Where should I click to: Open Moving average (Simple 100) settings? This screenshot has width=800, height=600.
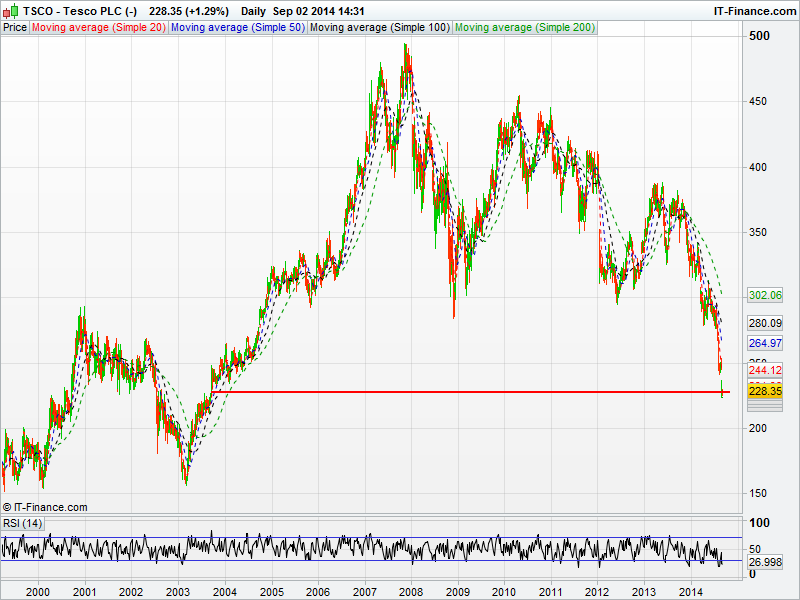click(x=378, y=27)
